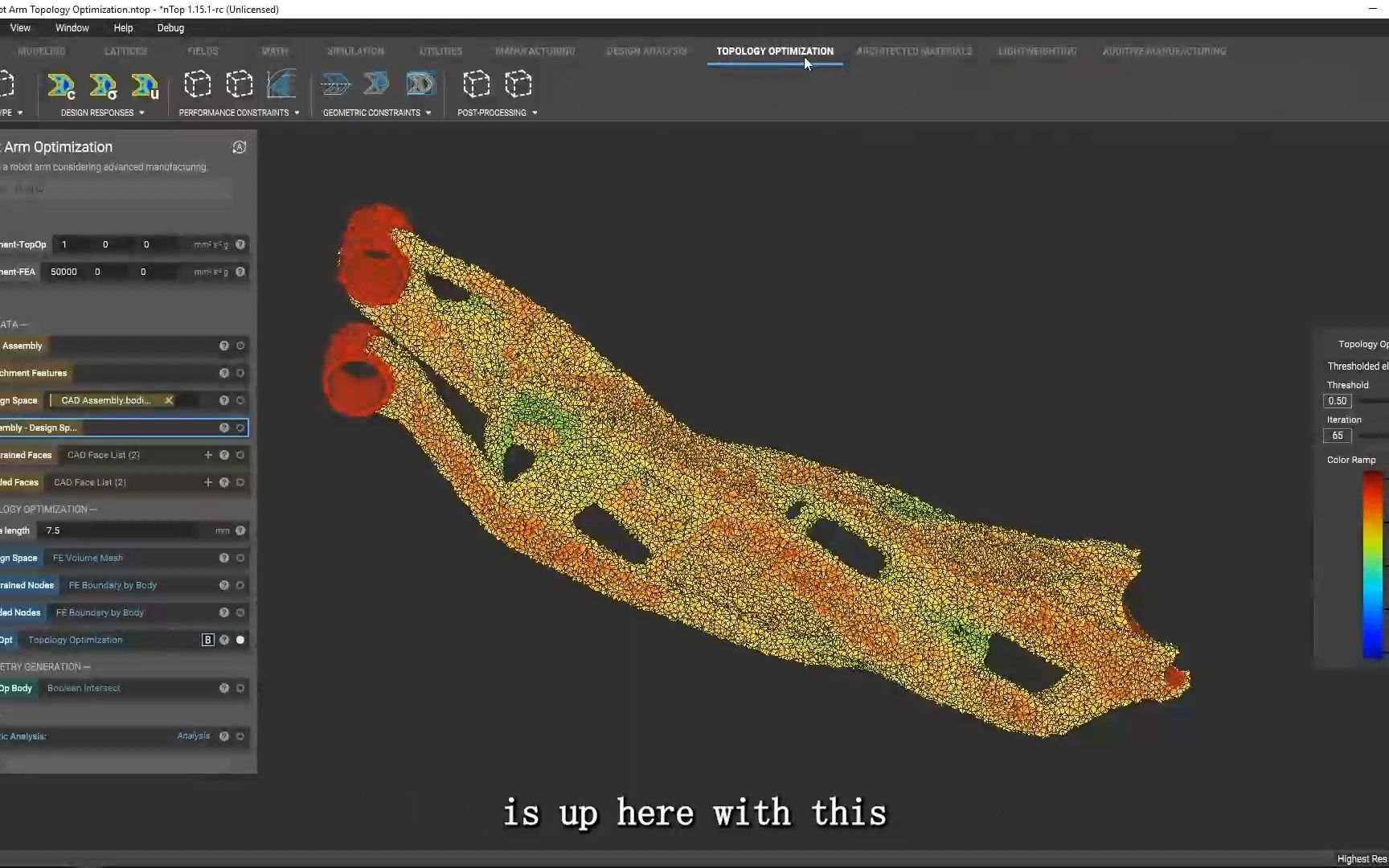Click the plus to add a constrained face
The image size is (1389, 868).
(x=207, y=455)
